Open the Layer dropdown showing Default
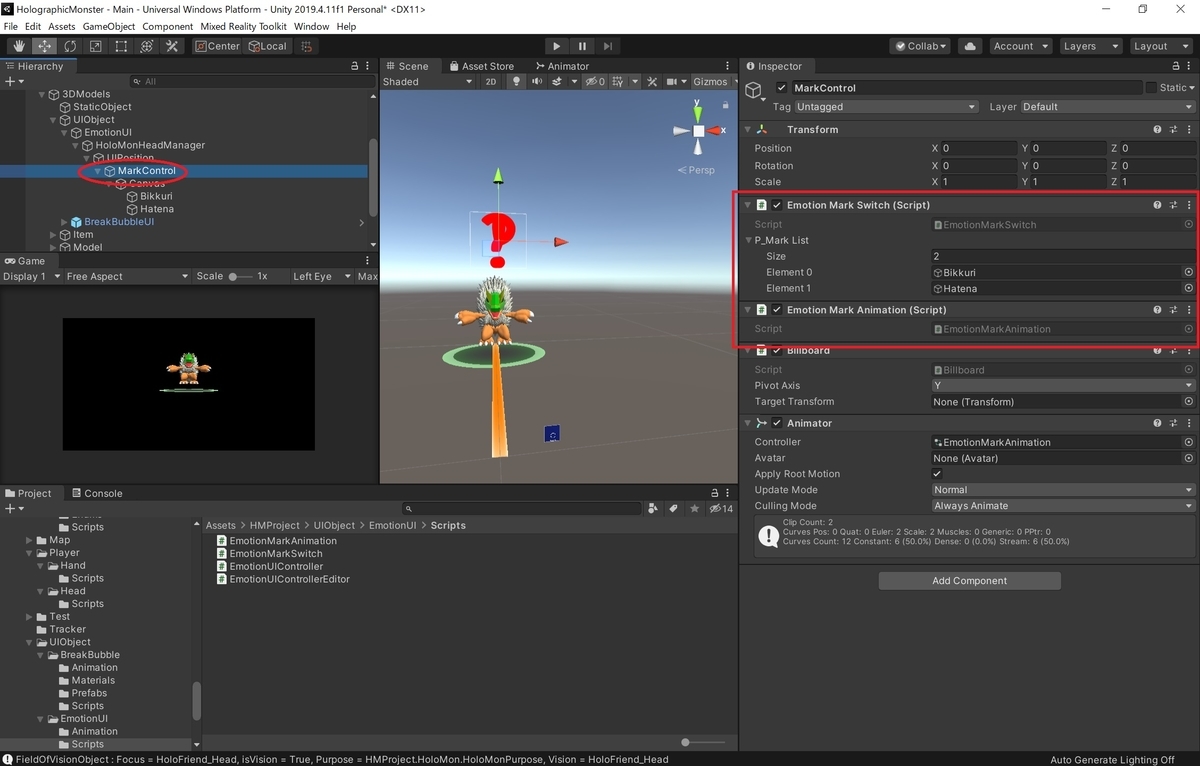This screenshot has width=1200, height=766. [x=1107, y=107]
